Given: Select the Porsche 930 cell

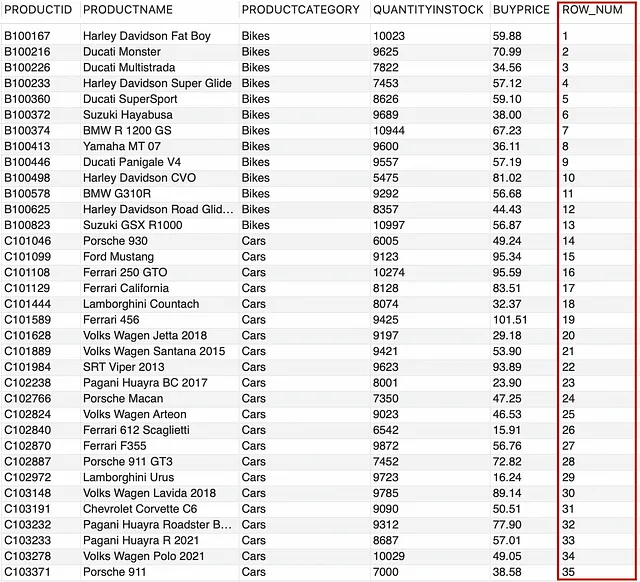Looking at the screenshot, I should 115,241.
